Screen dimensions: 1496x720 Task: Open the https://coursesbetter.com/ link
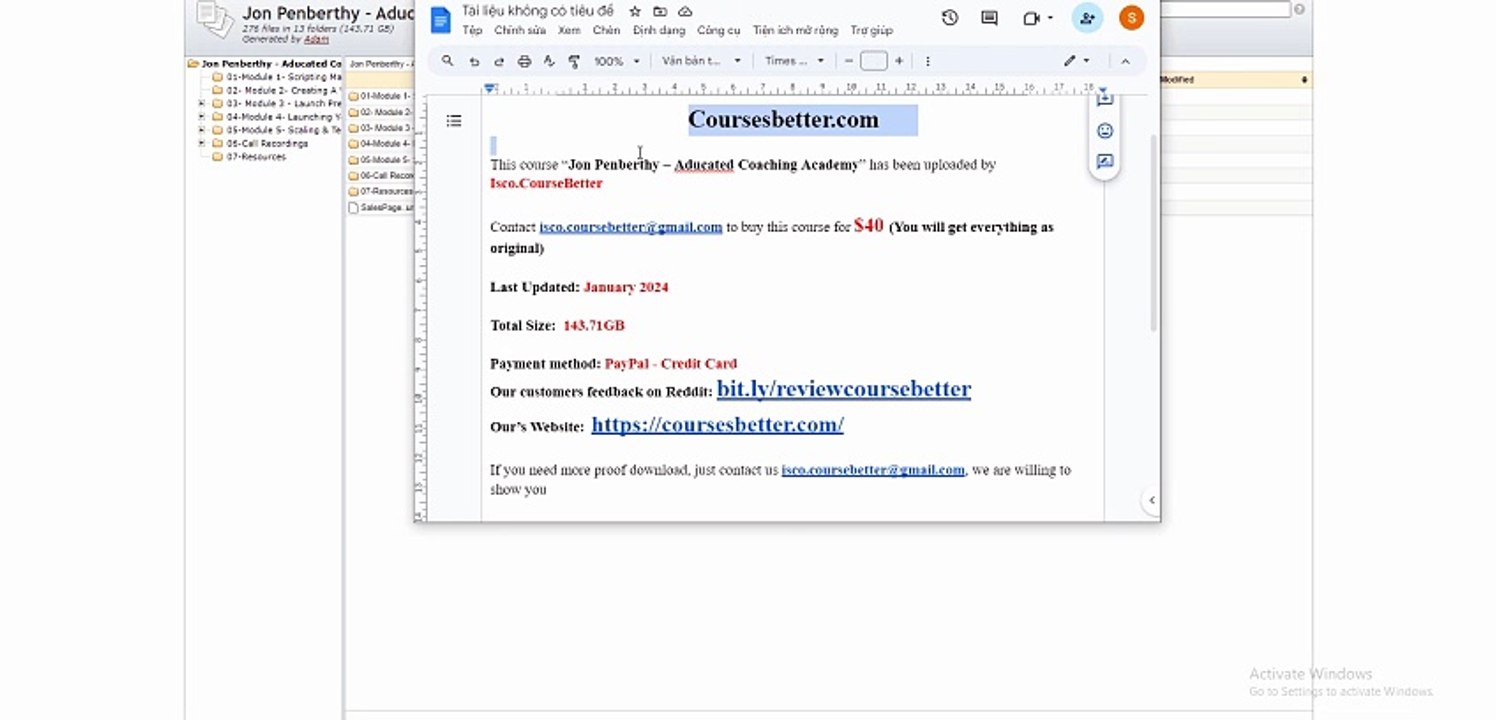click(718, 424)
